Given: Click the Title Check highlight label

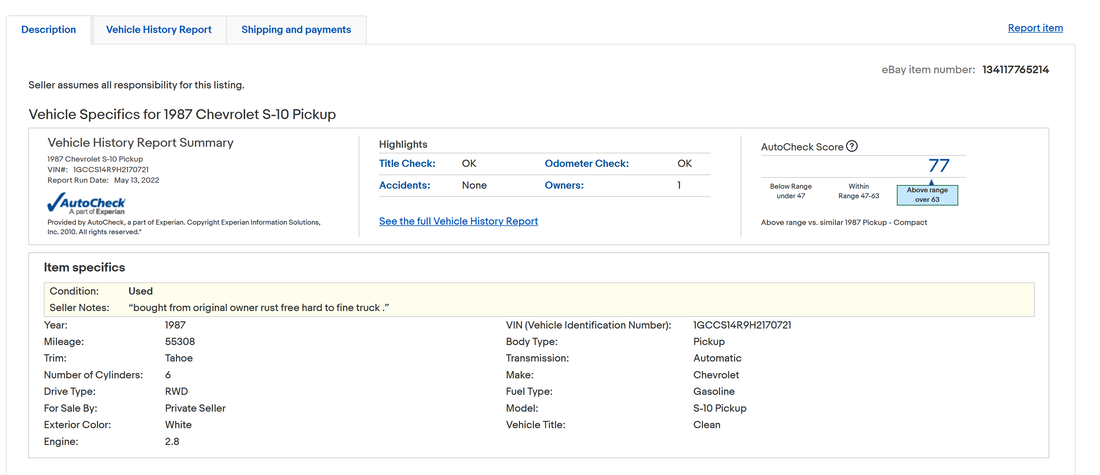Looking at the screenshot, I should tap(408, 163).
